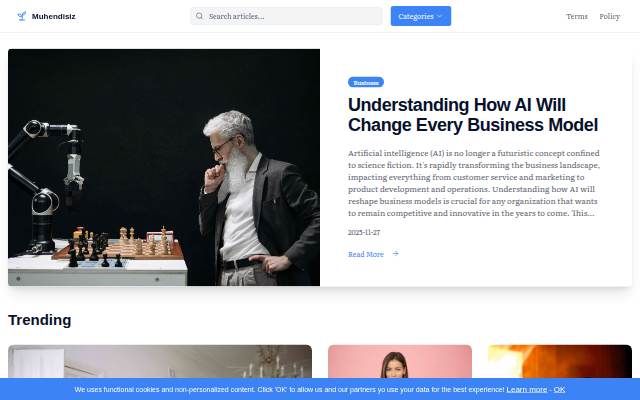Screen dimensions: 640x400
Task: Click the Trending section heading
Action: point(40,320)
